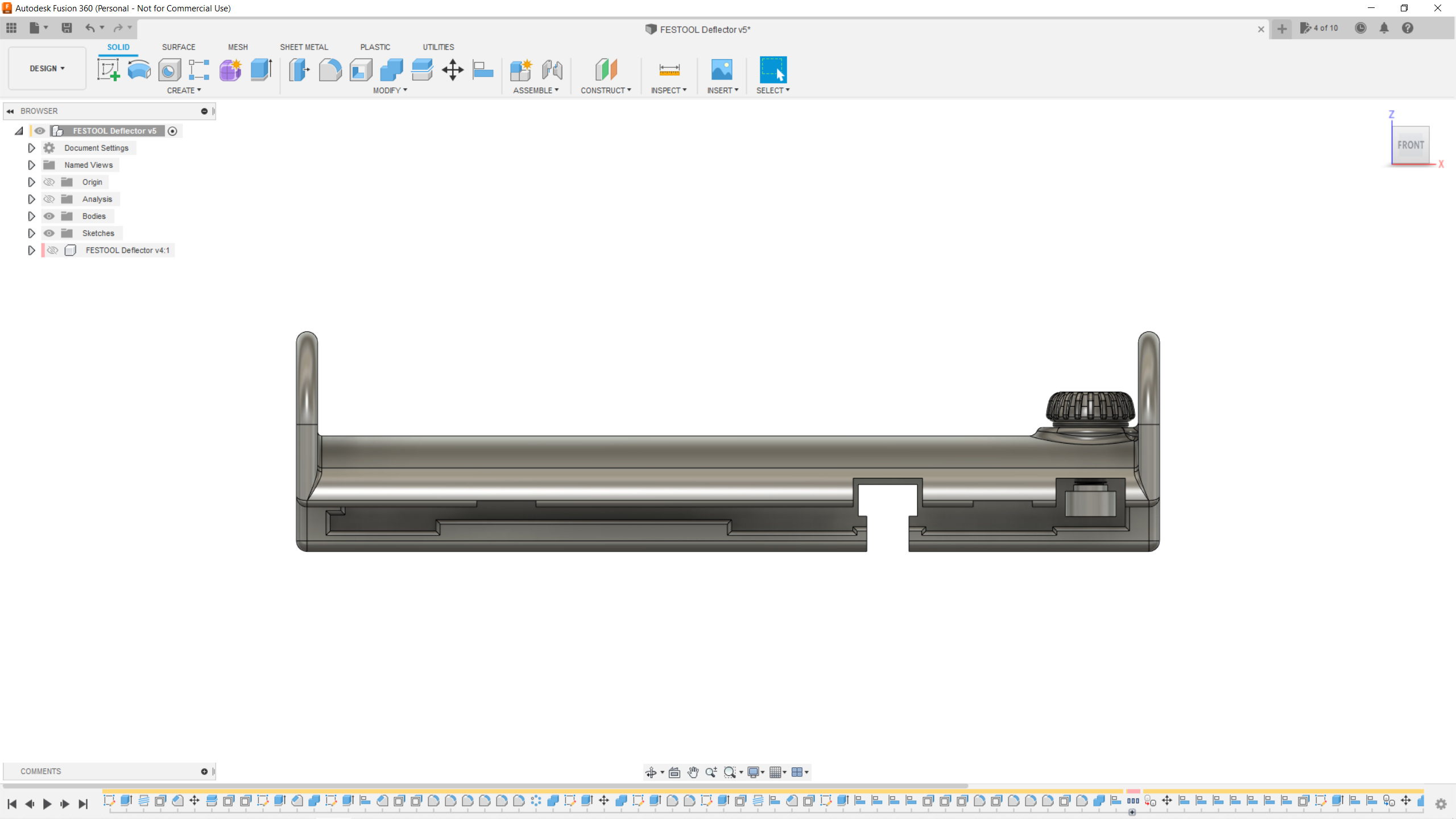Click the FRONT face of view cube
This screenshot has height=819, width=1456.
coord(1410,145)
